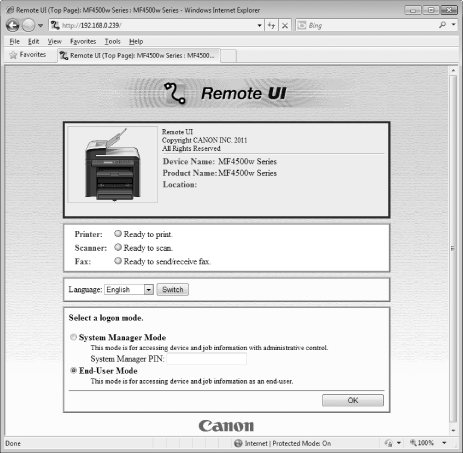
Task: Open the address bar history dropdown arrow
Action: [259, 25]
